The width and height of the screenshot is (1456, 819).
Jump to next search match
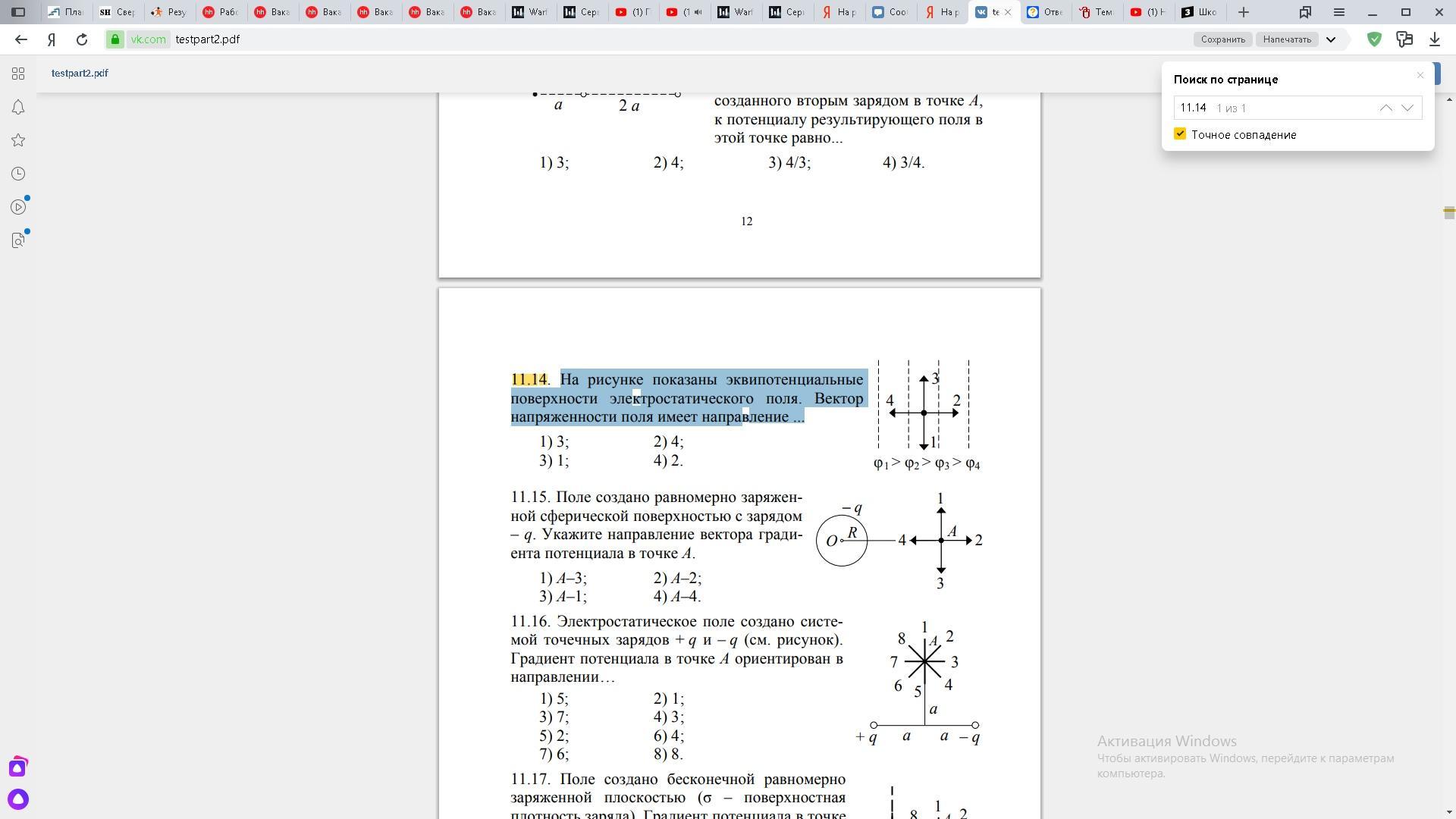pos(1407,108)
